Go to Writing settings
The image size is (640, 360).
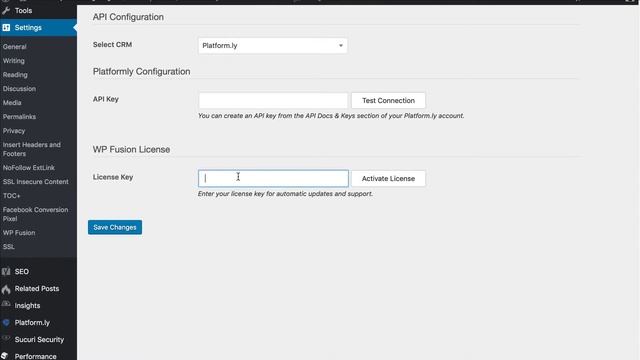(x=13, y=60)
